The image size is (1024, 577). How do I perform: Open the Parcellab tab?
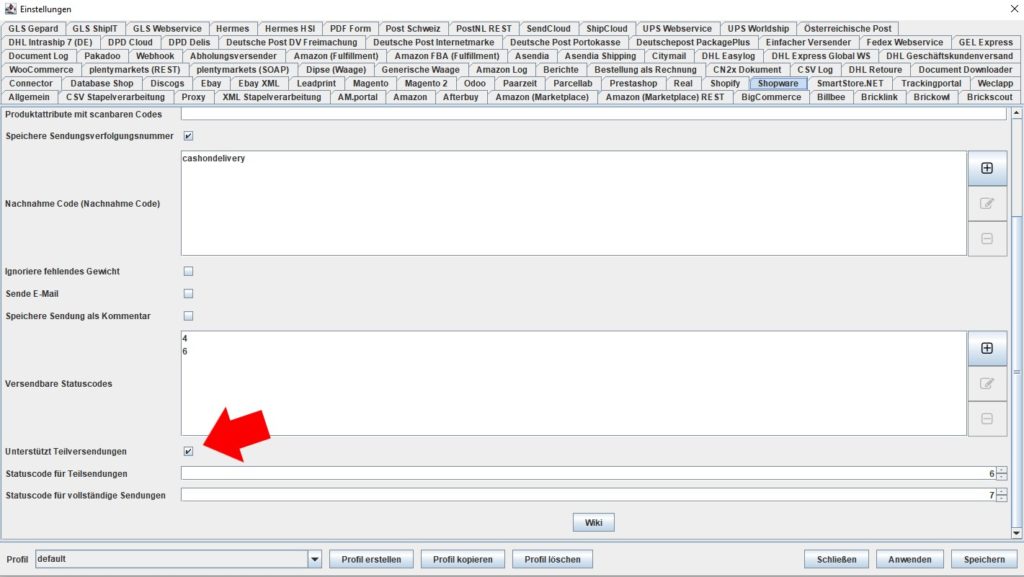(573, 84)
